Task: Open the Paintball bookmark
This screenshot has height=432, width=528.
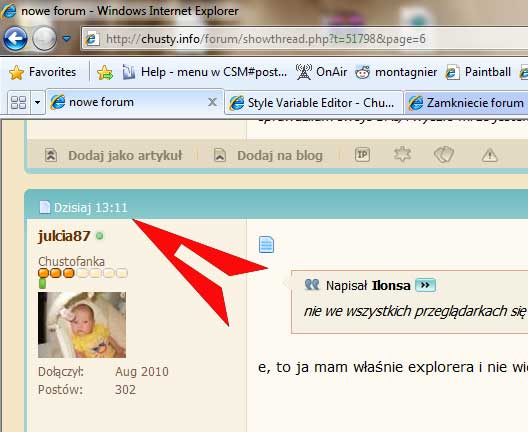Action: point(478,72)
